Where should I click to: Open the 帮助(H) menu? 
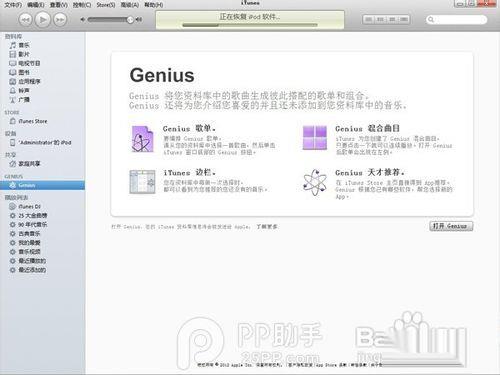[x=154, y=5]
